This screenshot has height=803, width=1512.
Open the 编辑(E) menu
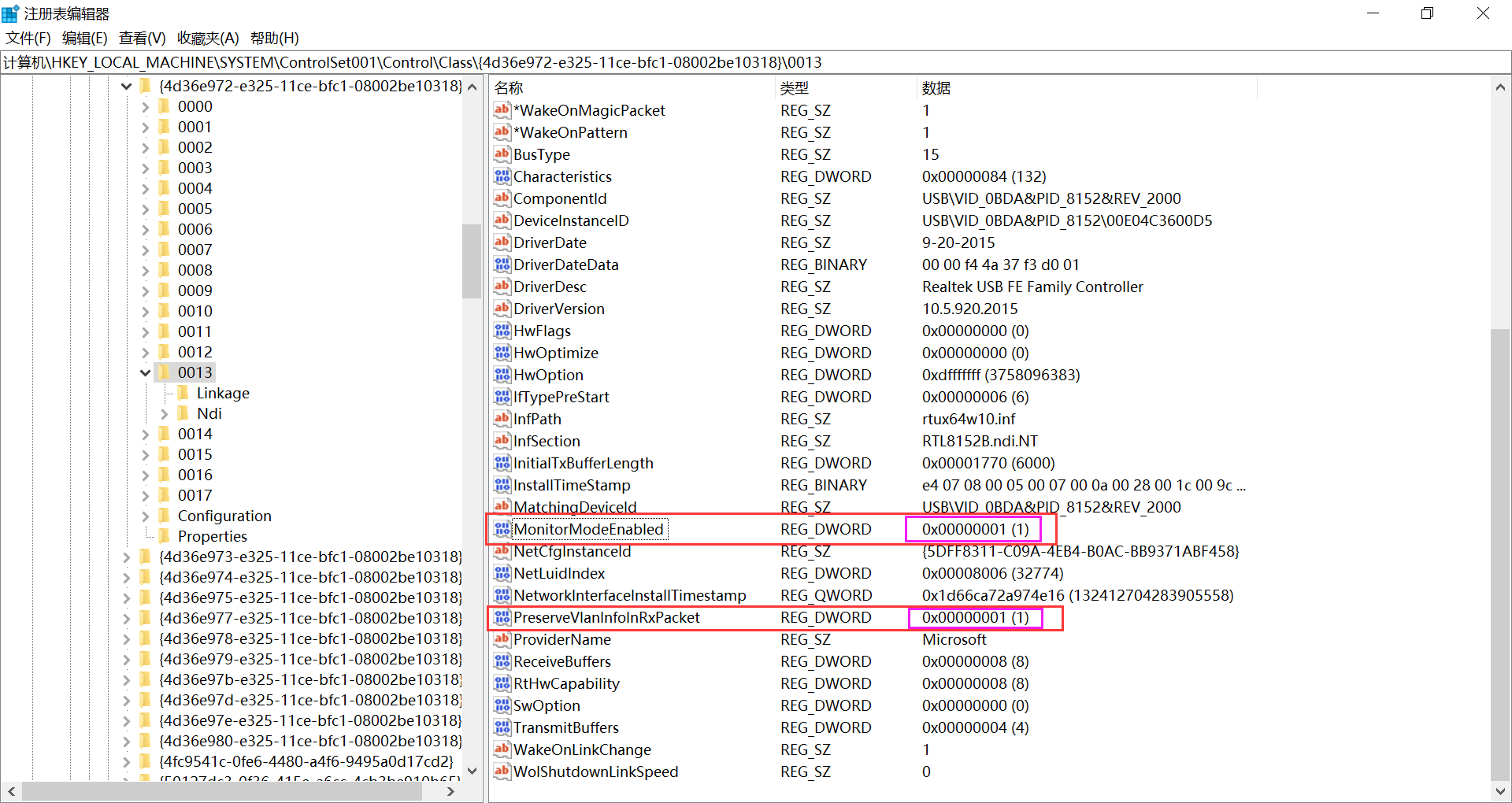coord(85,38)
